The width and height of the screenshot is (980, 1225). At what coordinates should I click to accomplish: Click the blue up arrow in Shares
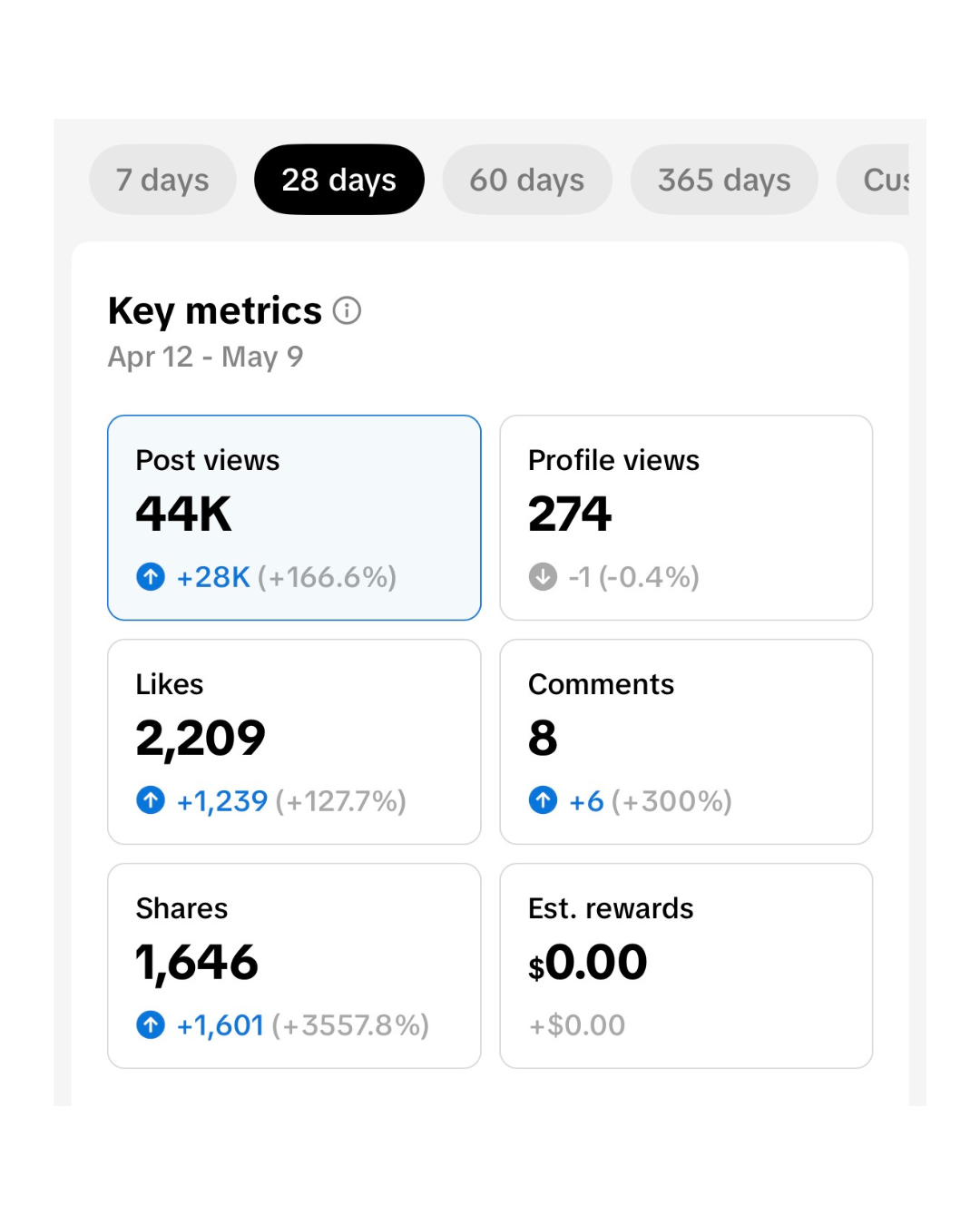(151, 1024)
